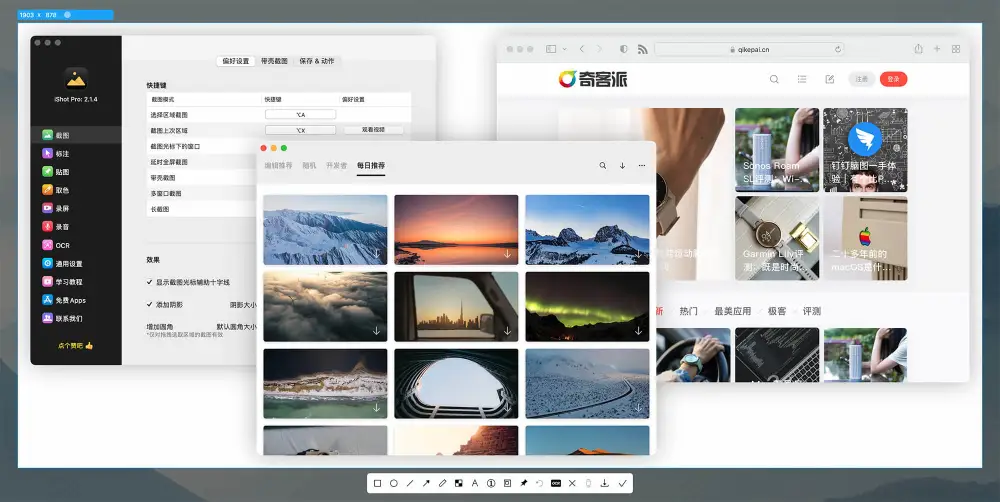Cancel the capture with the X icon
This screenshot has height=502, width=1000.
(572, 484)
